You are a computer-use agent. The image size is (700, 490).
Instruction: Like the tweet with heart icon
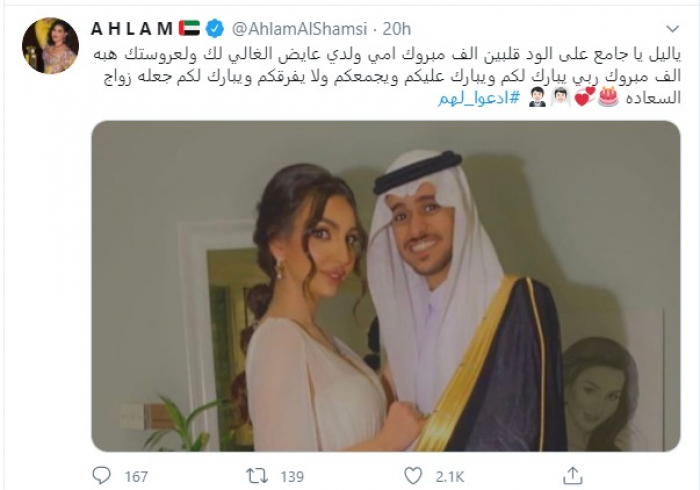pyautogui.click(x=413, y=476)
